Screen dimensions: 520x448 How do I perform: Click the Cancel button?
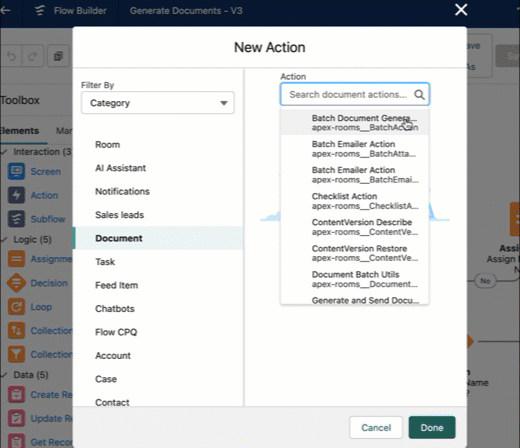pyautogui.click(x=376, y=427)
